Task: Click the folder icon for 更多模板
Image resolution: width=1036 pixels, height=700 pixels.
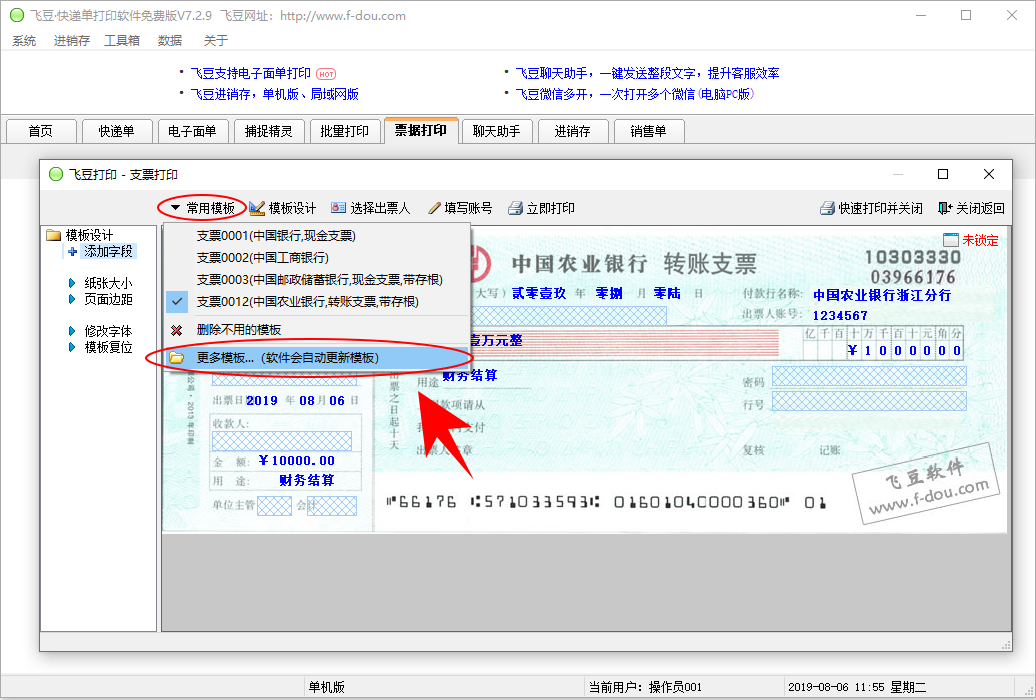Action: [176, 358]
